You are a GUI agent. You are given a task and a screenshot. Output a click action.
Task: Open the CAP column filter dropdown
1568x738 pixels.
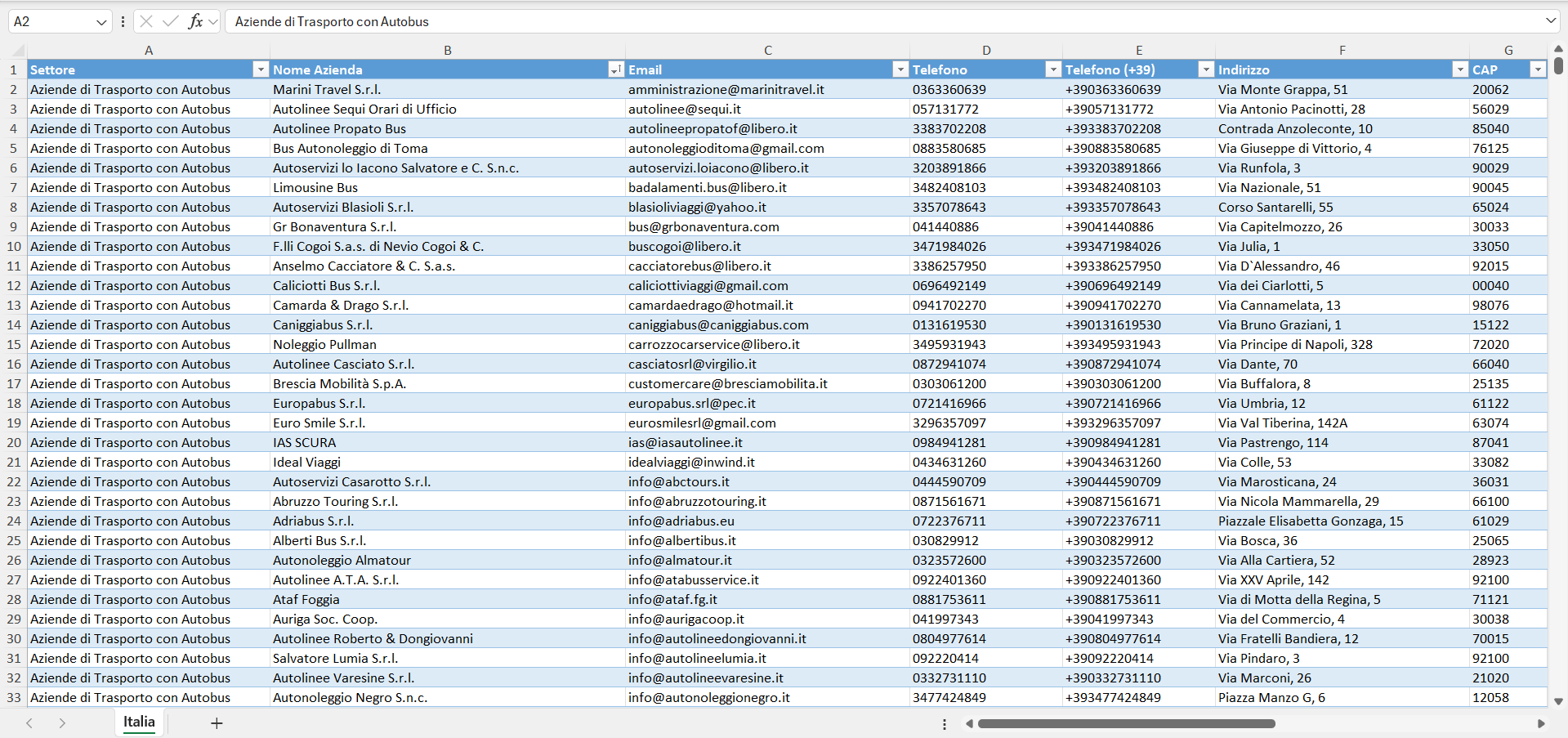click(1538, 69)
